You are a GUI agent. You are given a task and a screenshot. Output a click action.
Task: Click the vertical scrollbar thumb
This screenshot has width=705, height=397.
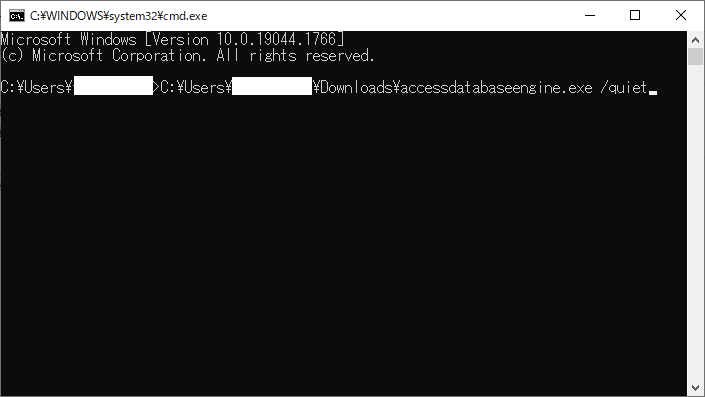[696, 57]
